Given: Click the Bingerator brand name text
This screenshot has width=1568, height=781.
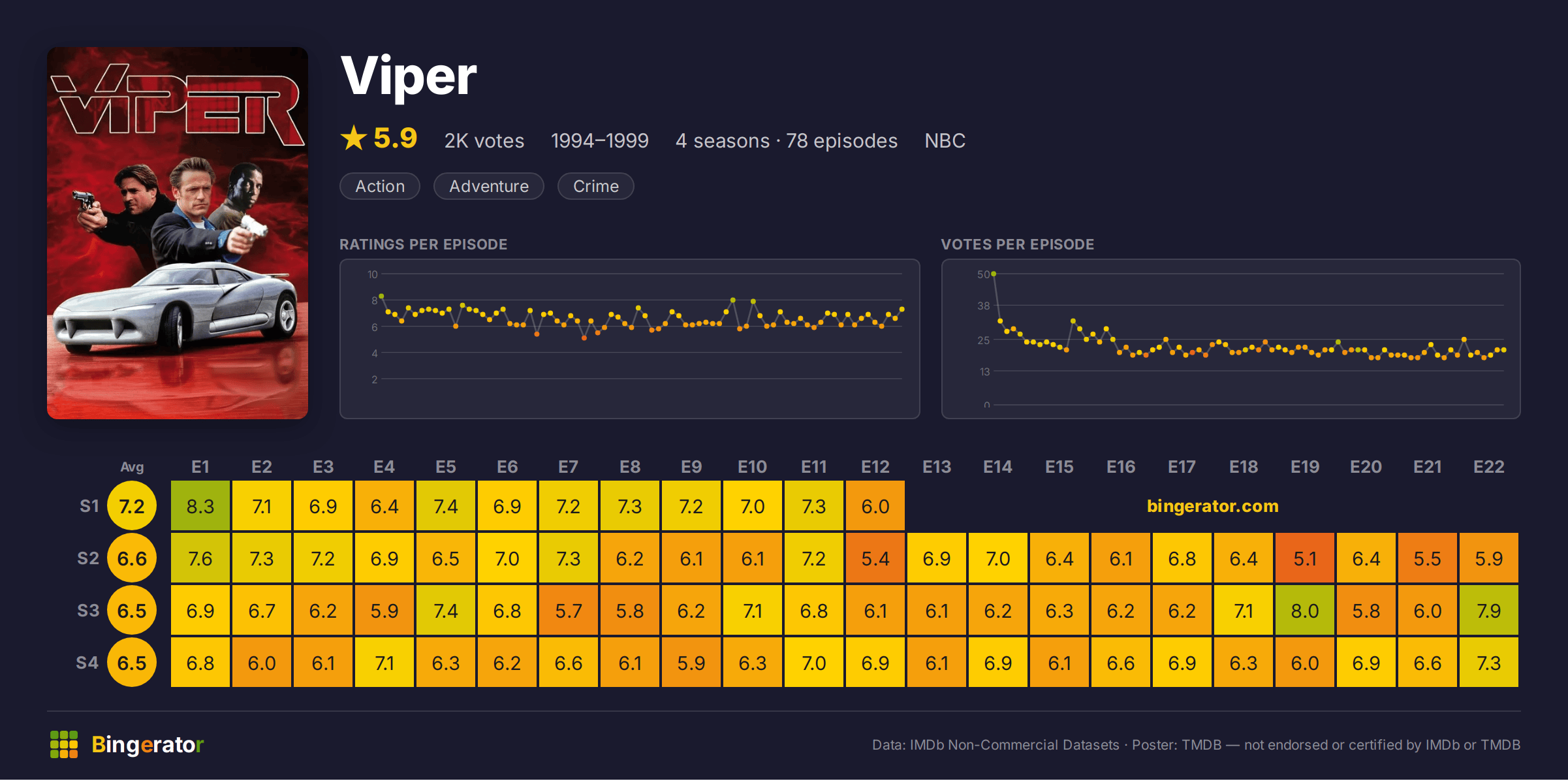Looking at the screenshot, I should pos(148,744).
